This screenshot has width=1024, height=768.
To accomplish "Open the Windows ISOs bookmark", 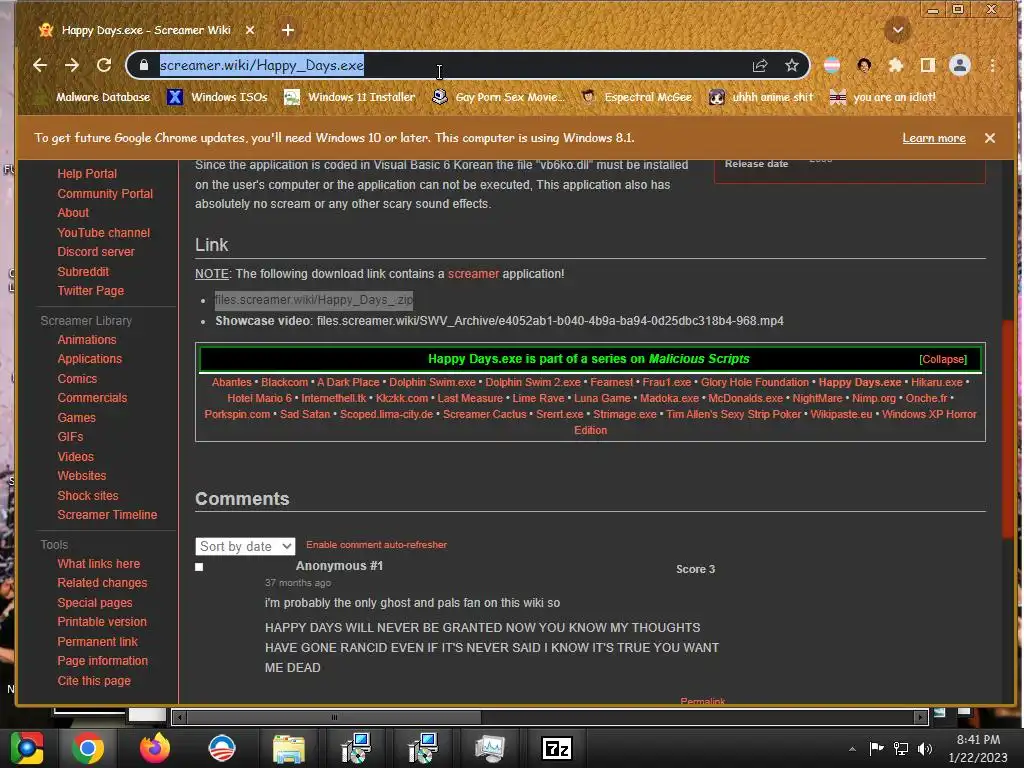I will tap(217, 97).
